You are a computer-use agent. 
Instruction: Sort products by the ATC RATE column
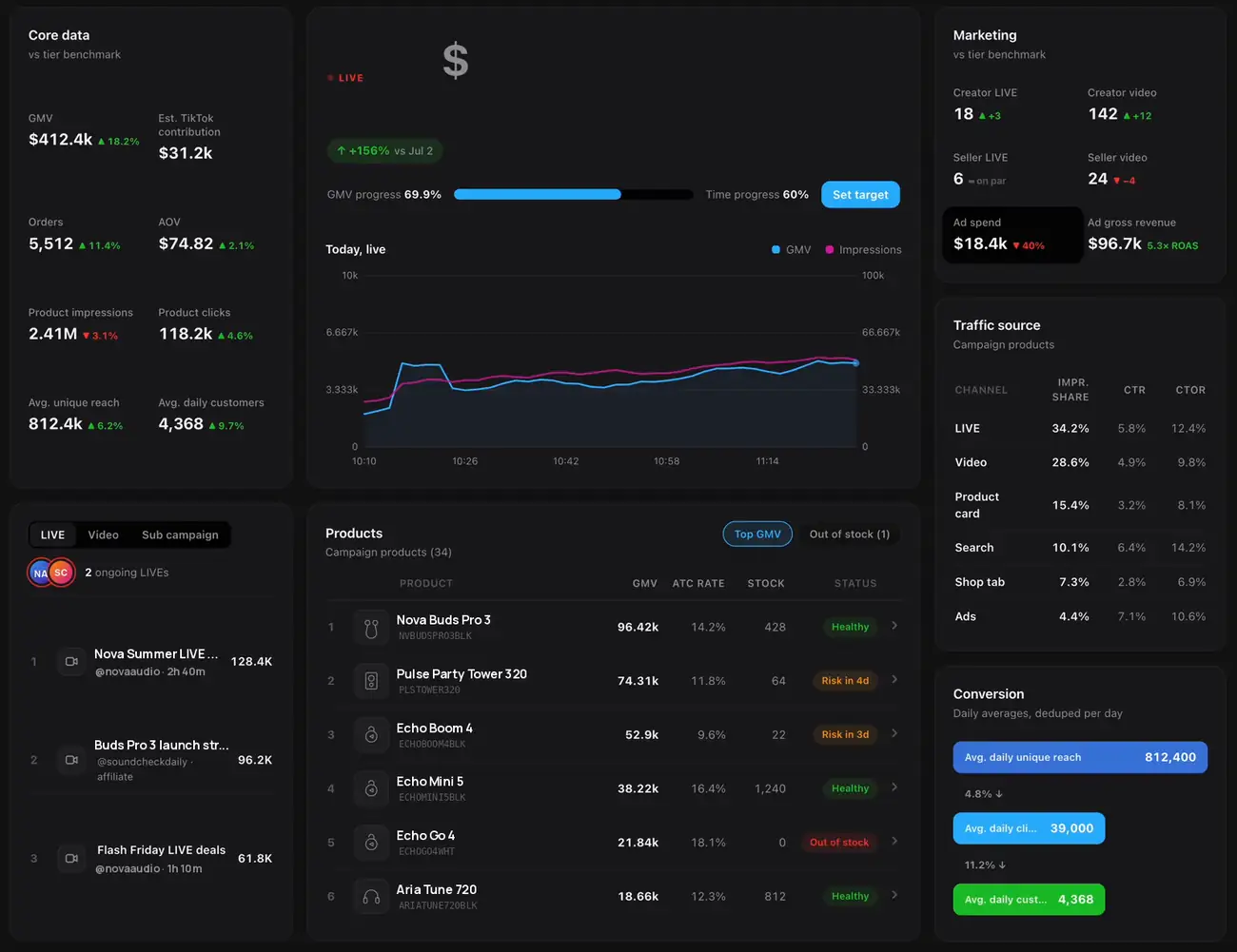698,584
